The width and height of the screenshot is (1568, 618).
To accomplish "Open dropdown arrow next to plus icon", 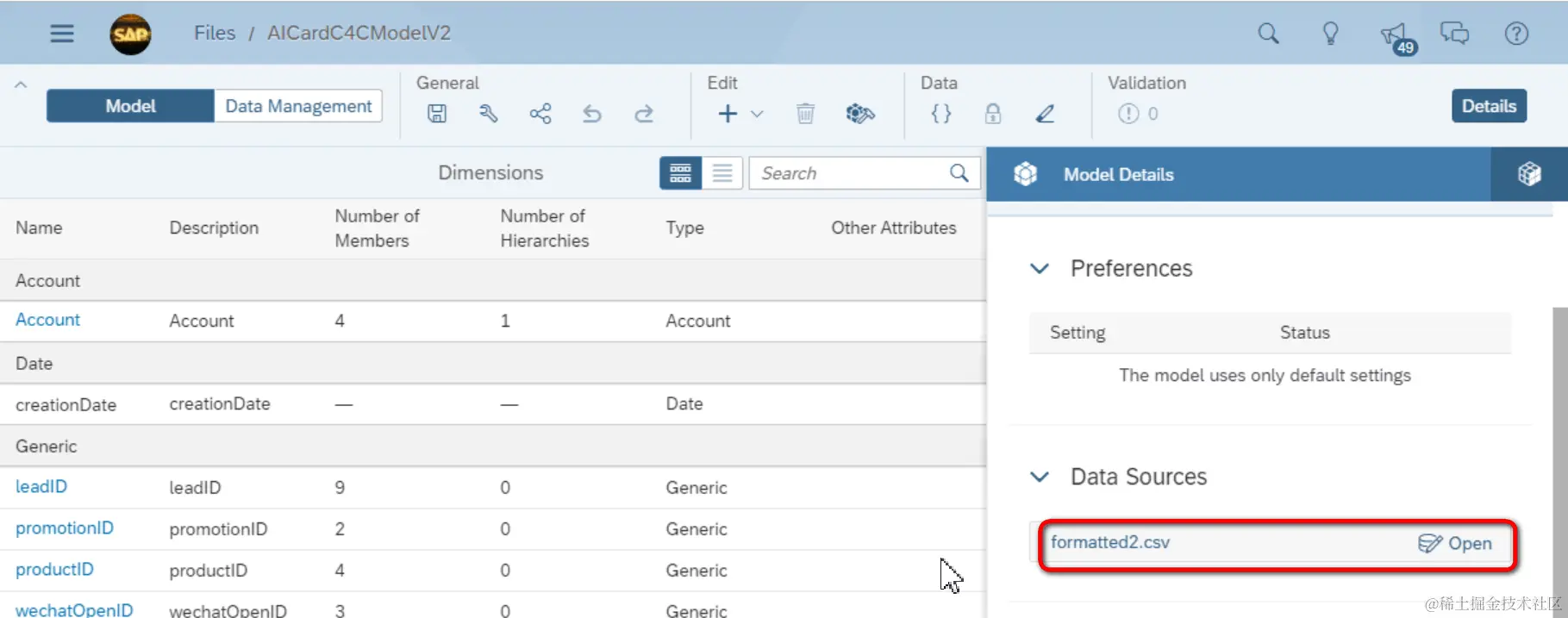I will [x=757, y=114].
